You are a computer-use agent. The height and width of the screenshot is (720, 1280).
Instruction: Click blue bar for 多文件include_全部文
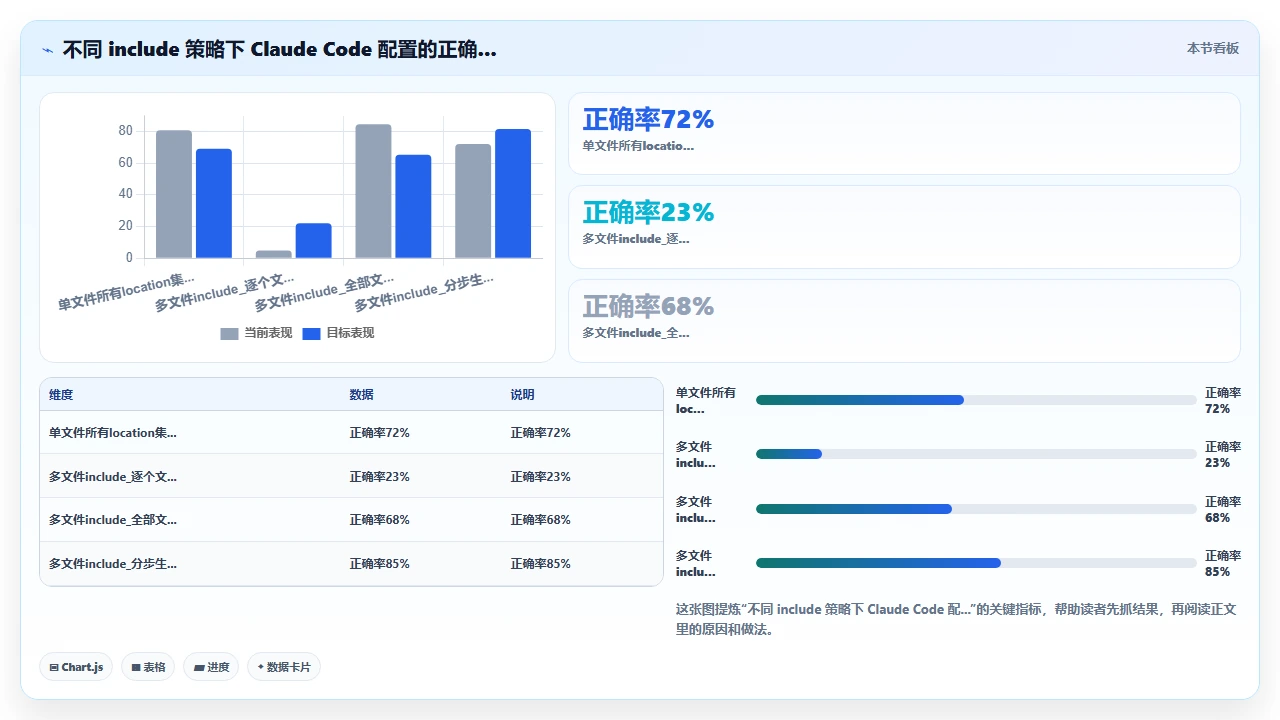[x=413, y=206]
